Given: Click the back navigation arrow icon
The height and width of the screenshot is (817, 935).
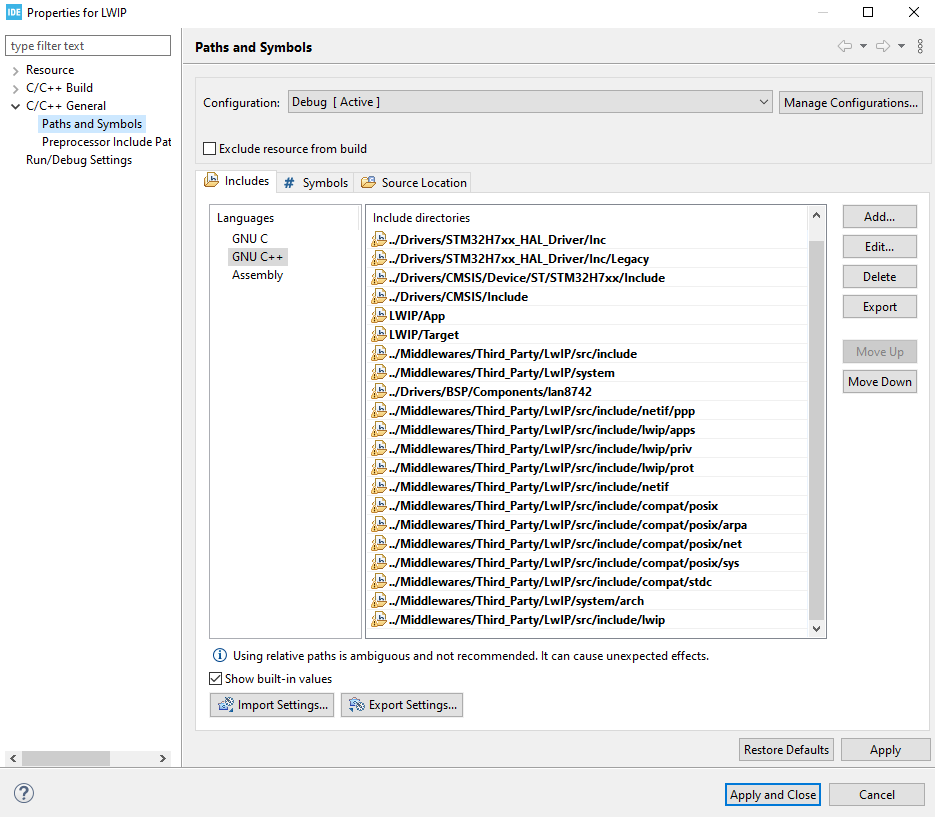Looking at the screenshot, I should [x=844, y=46].
